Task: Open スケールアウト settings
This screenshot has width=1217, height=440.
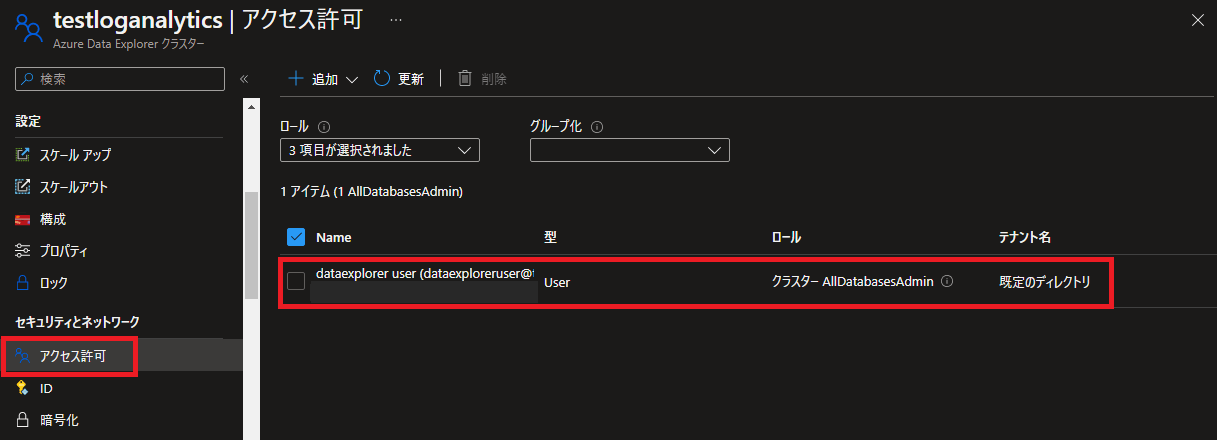Action: (x=62, y=187)
